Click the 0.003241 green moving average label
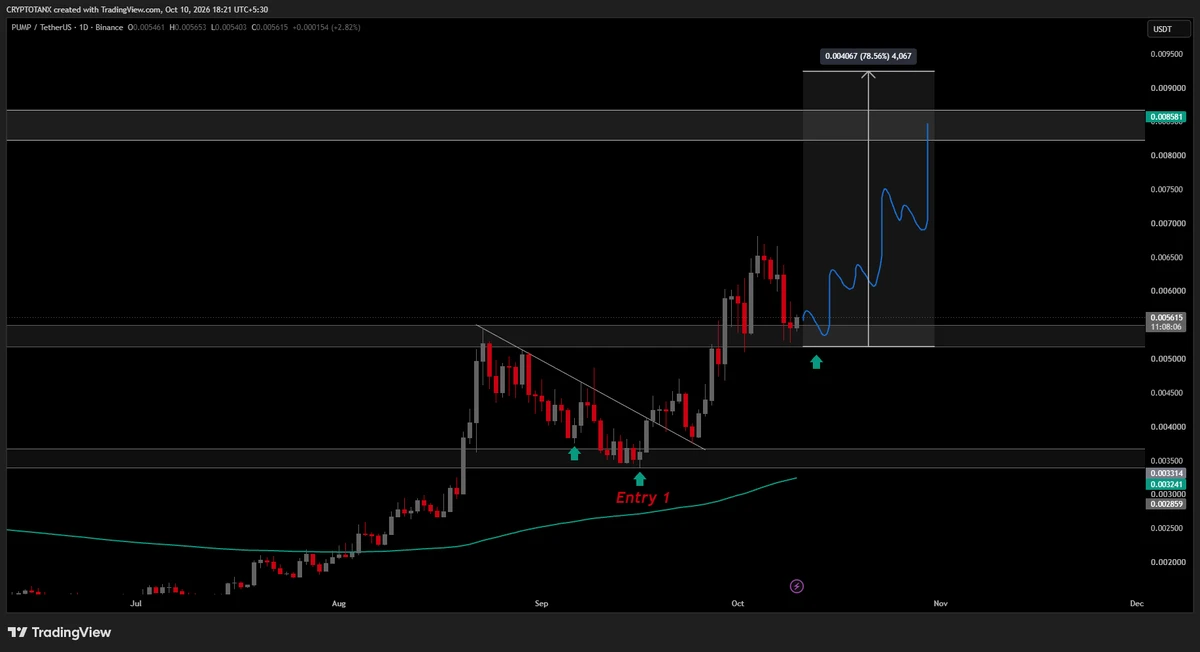The width and height of the screenshot is (1200, 652). coord(1167,483)
